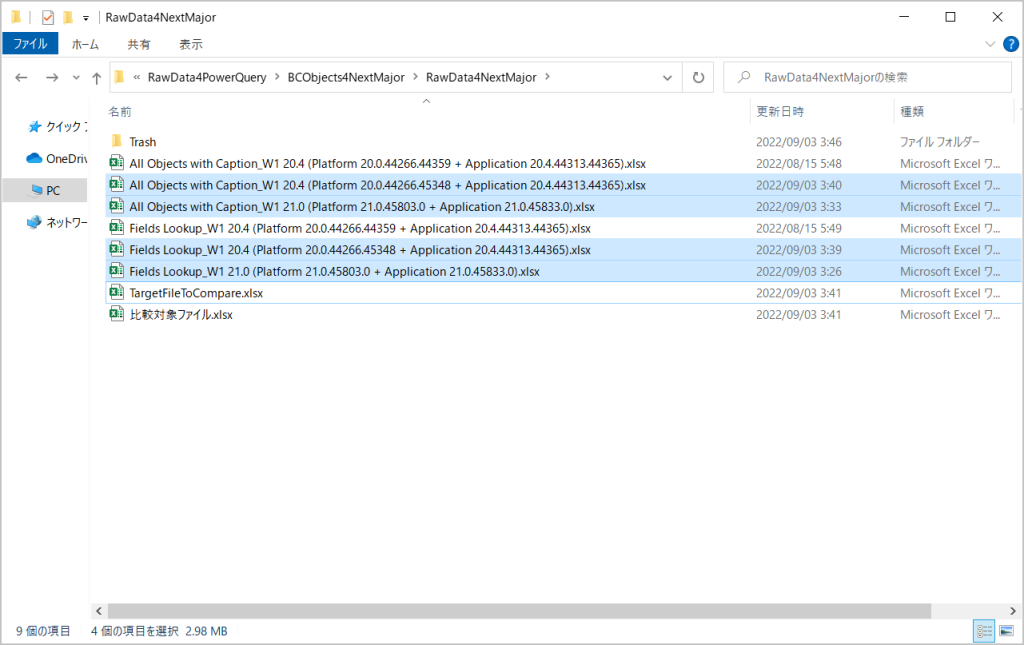
Task: Switch to details view in status bar
Action: [984, 631]
